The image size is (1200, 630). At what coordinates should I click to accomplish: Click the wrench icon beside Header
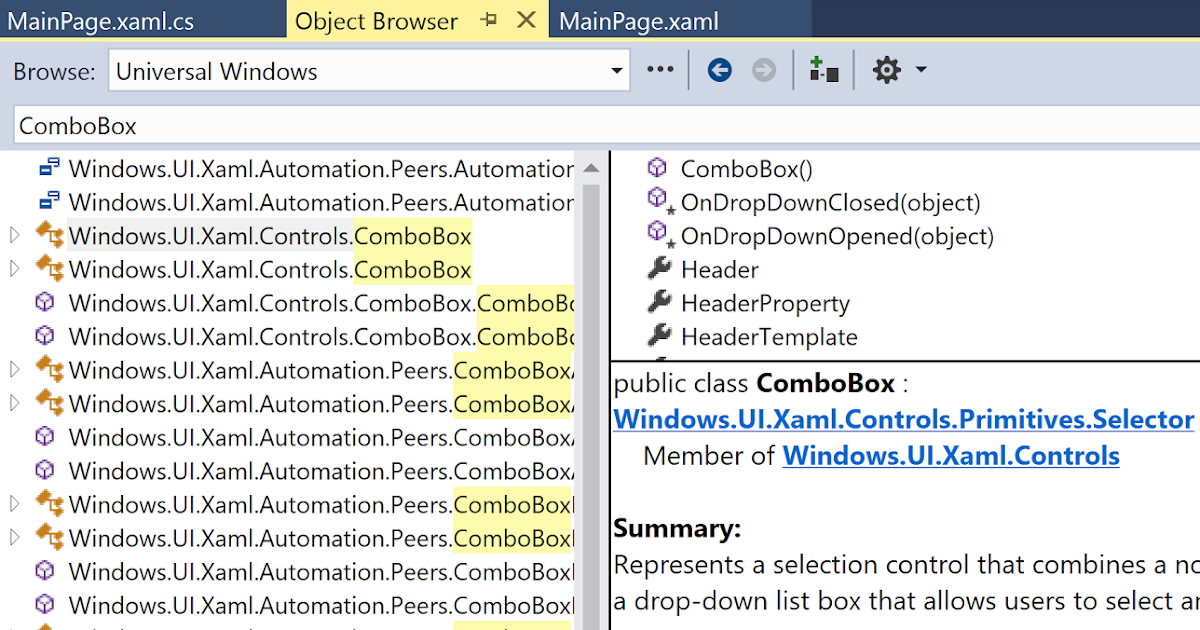point(660,269)
